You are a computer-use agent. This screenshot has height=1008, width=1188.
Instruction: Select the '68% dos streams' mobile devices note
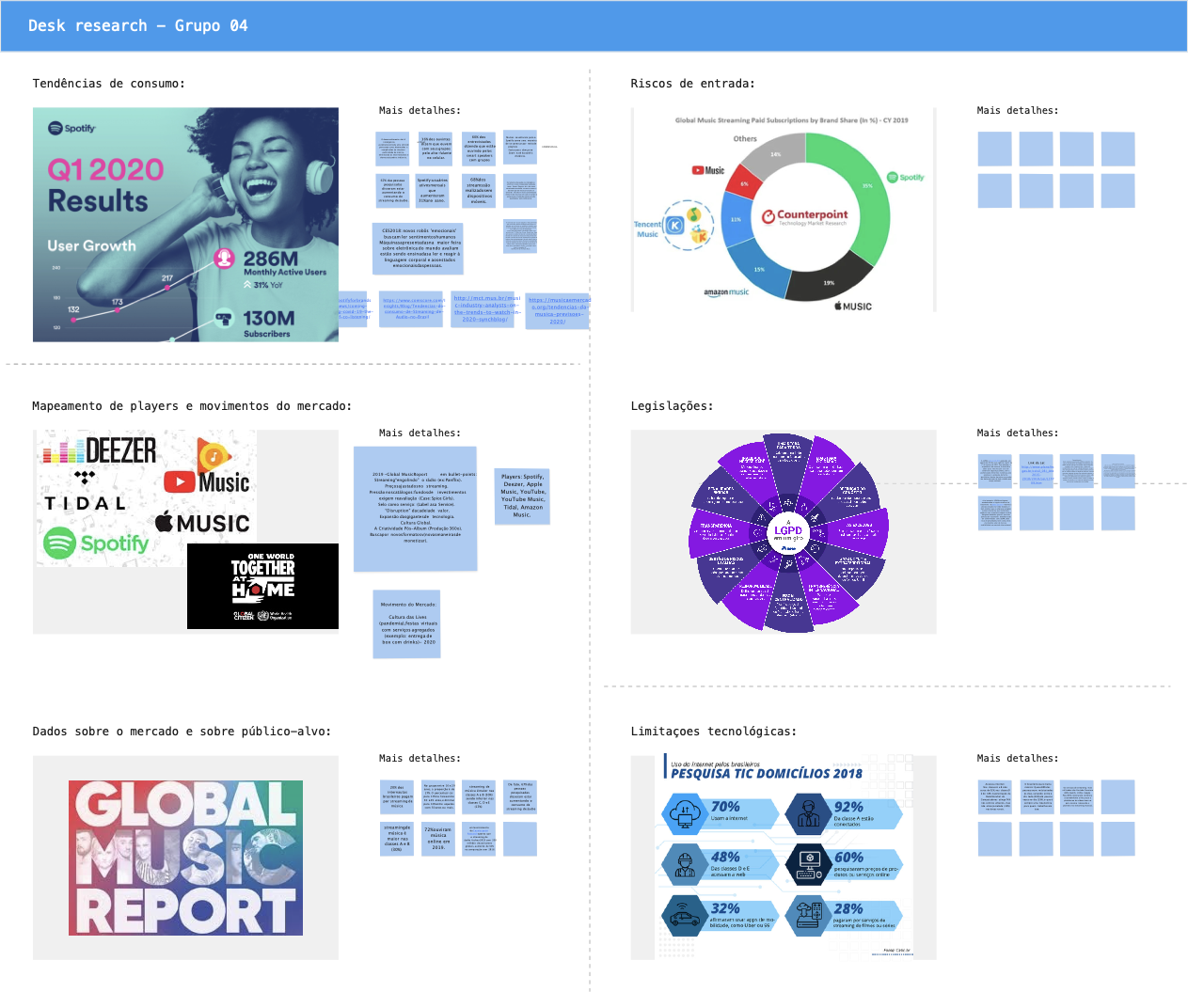(479, 190)
